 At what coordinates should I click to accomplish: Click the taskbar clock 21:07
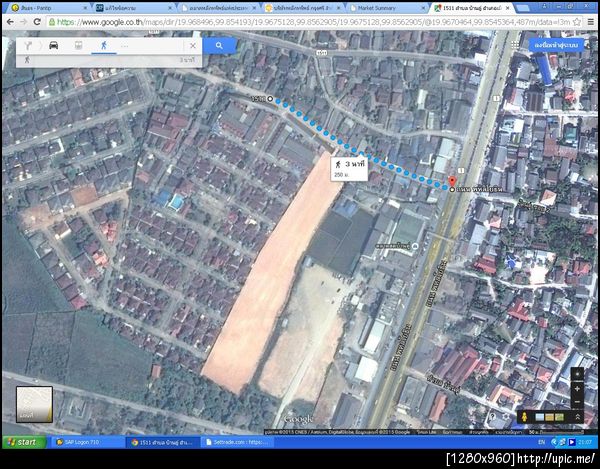pos(585,442)
